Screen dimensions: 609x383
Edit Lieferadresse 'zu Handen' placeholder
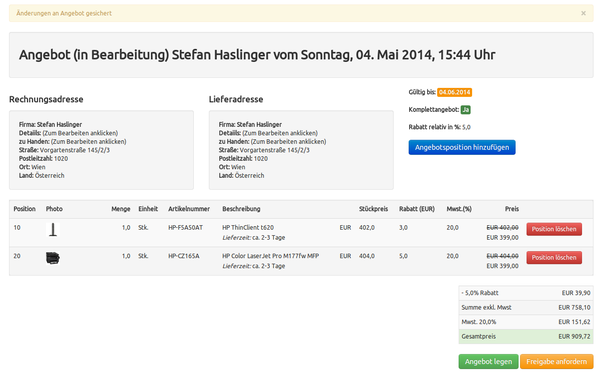point(289,141)
